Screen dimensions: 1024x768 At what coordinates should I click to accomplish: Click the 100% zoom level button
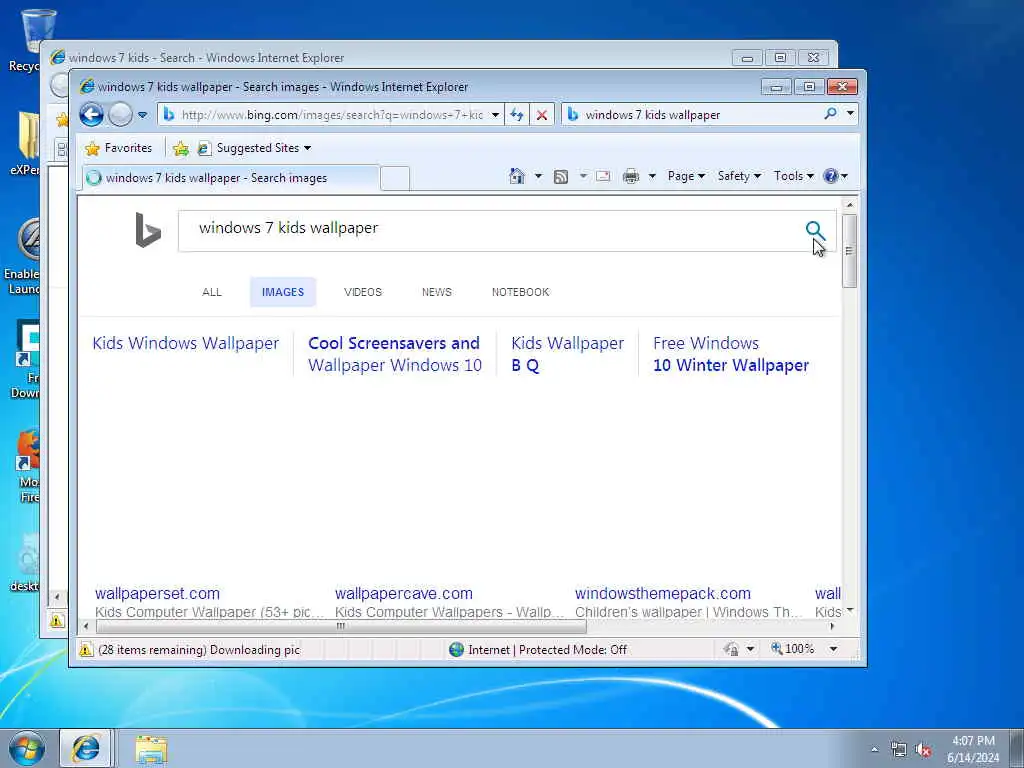pyautogui.click(x=793, y=648)
